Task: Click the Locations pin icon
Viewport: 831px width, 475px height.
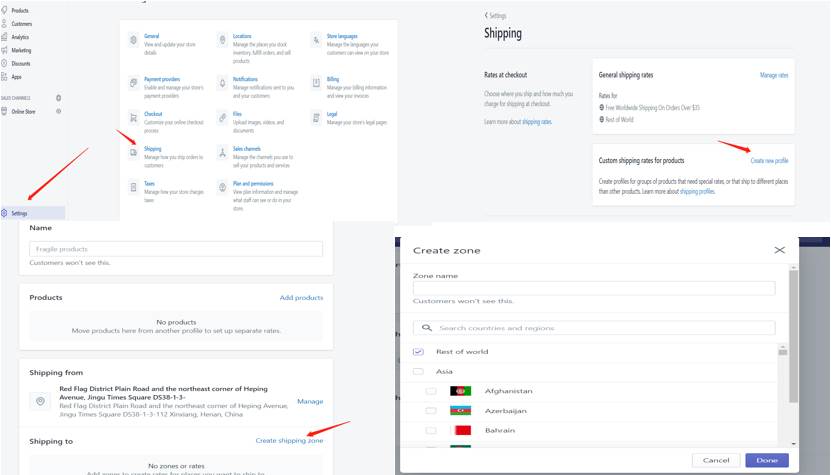Action: tap(222, 40)
